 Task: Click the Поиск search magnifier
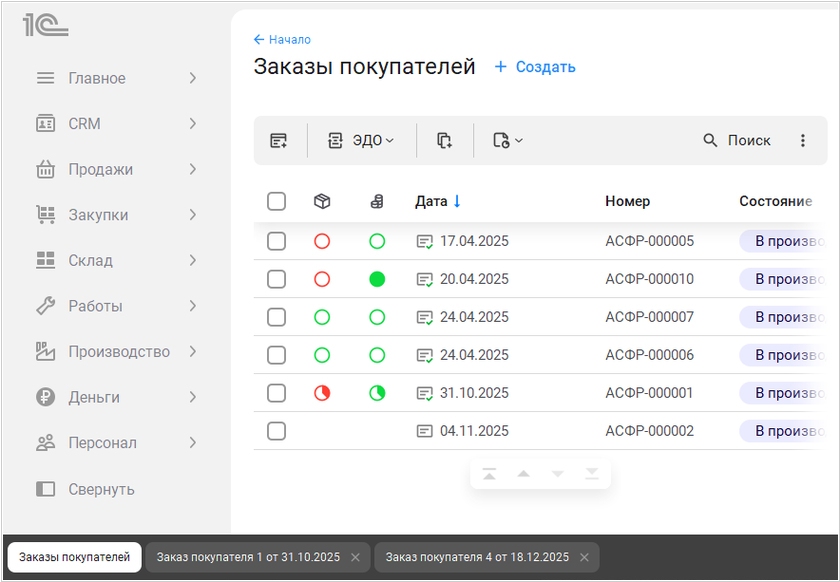click(x=711, y=141)
